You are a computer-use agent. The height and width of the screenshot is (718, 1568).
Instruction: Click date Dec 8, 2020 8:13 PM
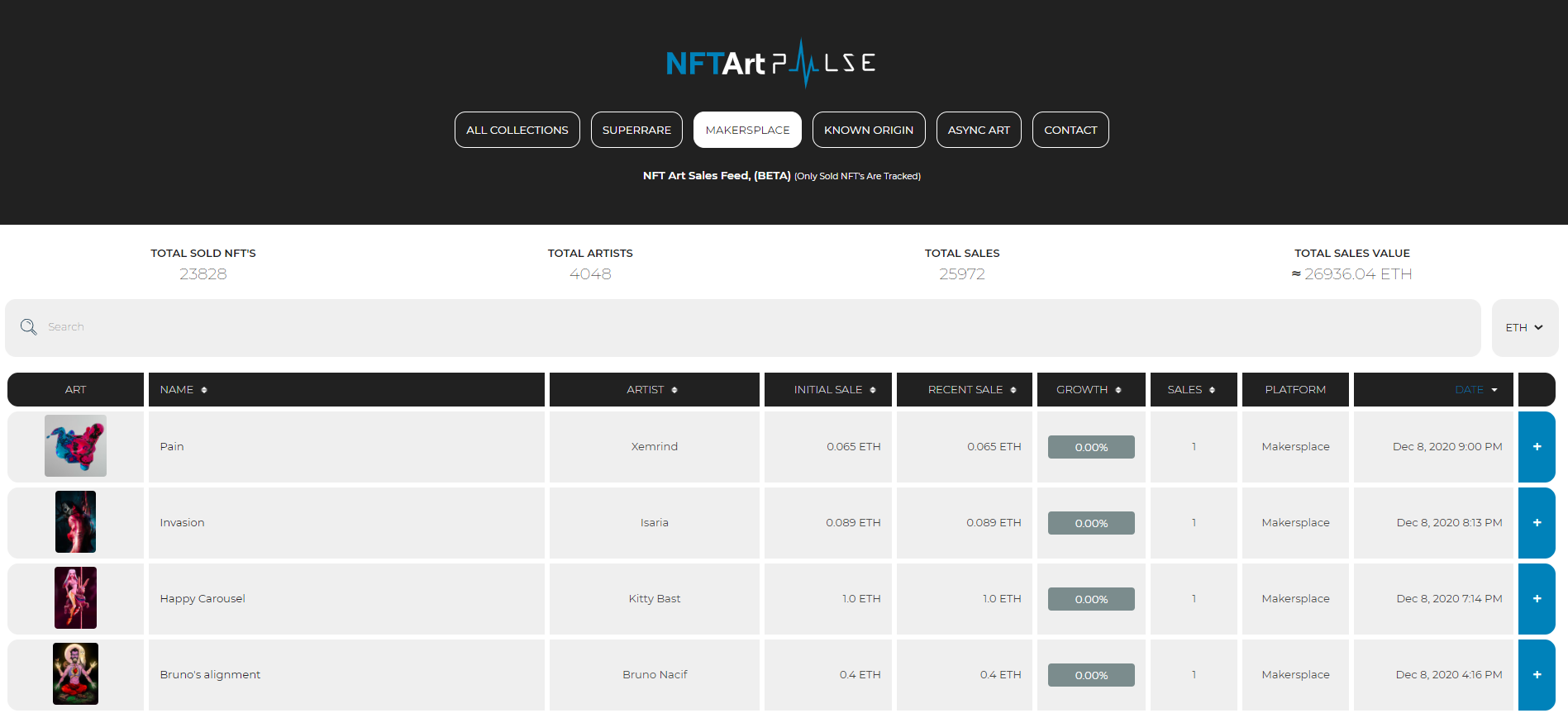coord(1449,523)
